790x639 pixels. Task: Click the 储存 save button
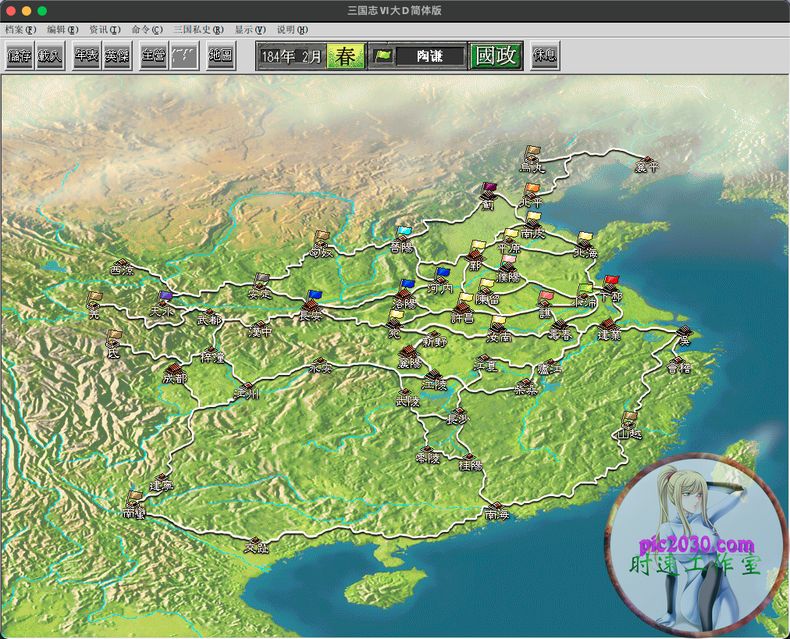tap(20, 55)
